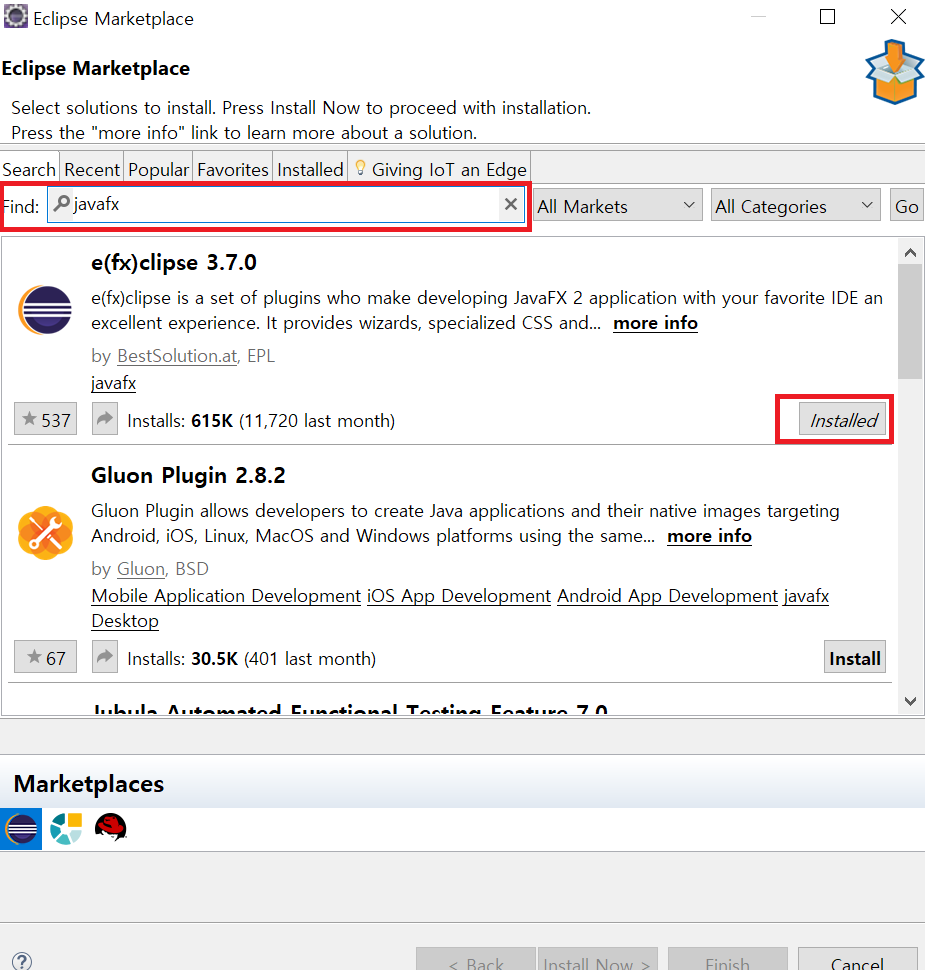Image resolution: width=925 pixels, height=970 pixels.
Task: Click the scroll down arrow of results
Action: click(910, 701)
